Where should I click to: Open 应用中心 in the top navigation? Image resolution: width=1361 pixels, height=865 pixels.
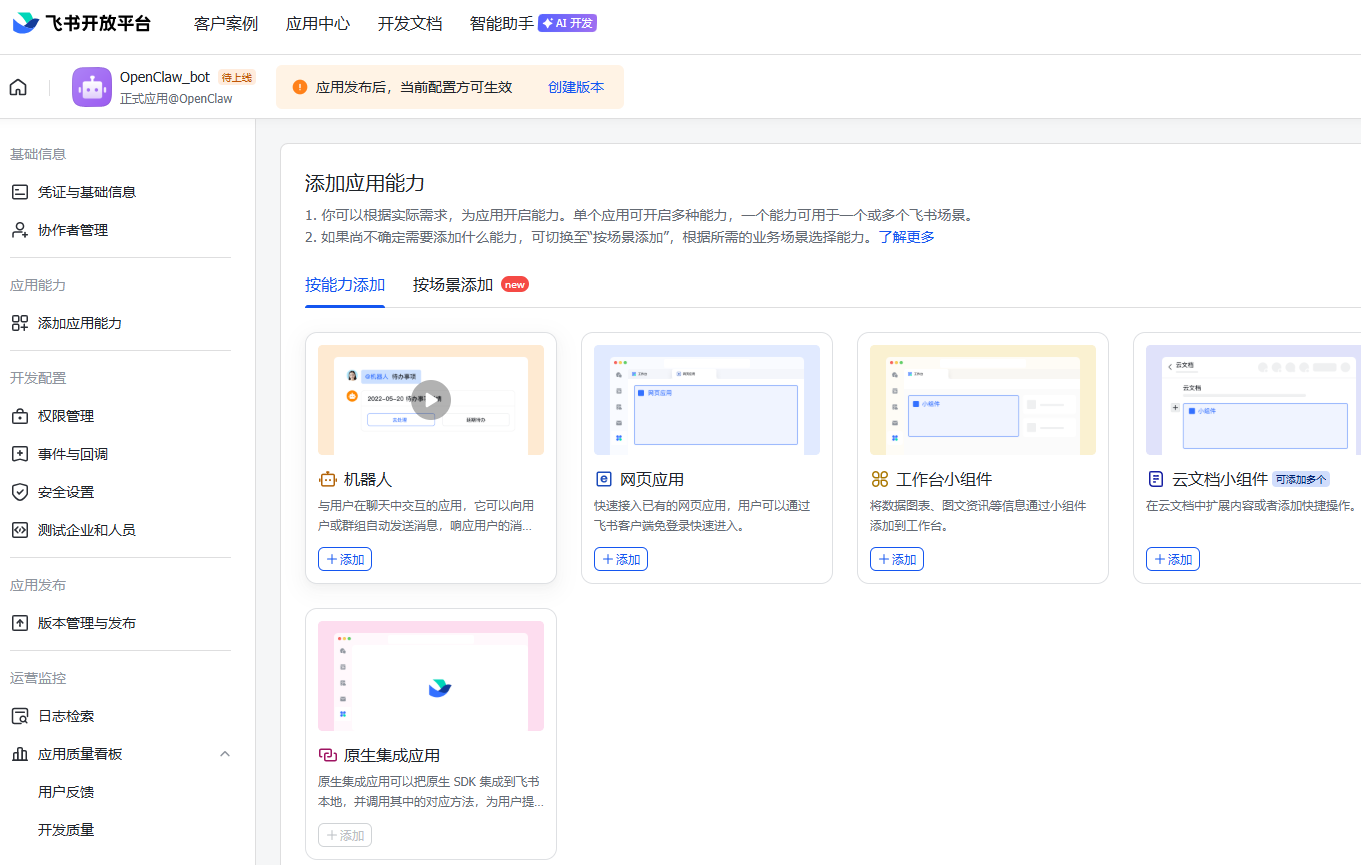pyautogui.click(x=318, y=24)
